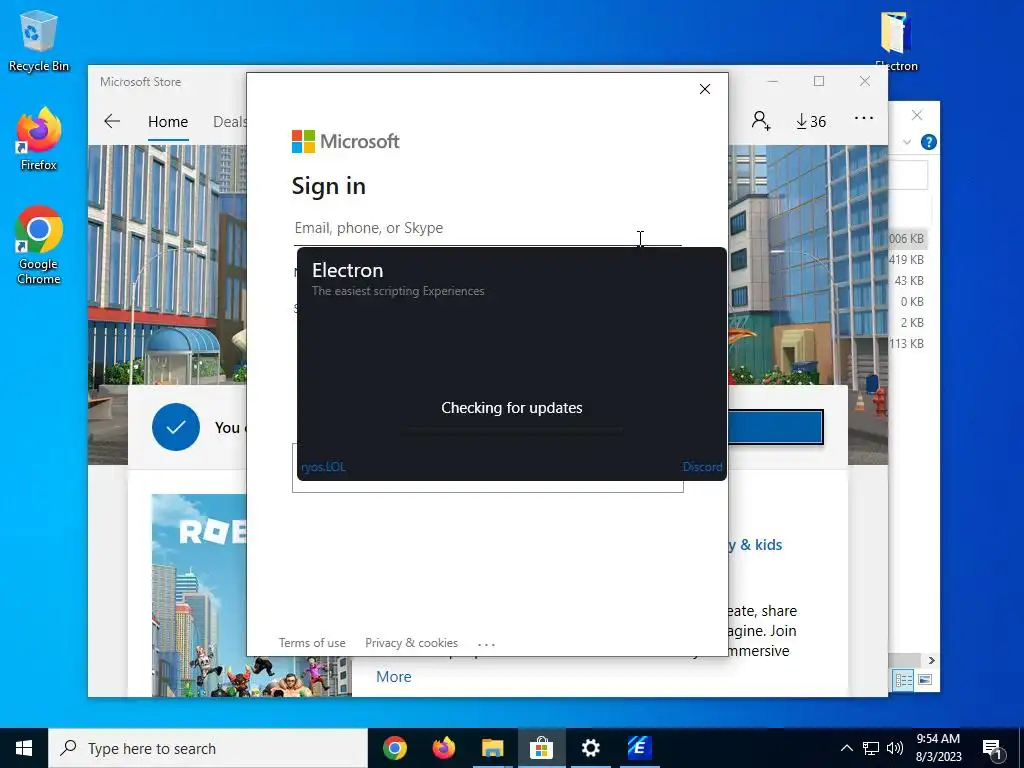Image resolution: width=1024 pixels, height=768 pixels.
Task: Click the add account icon in Store
Action: 761,121
